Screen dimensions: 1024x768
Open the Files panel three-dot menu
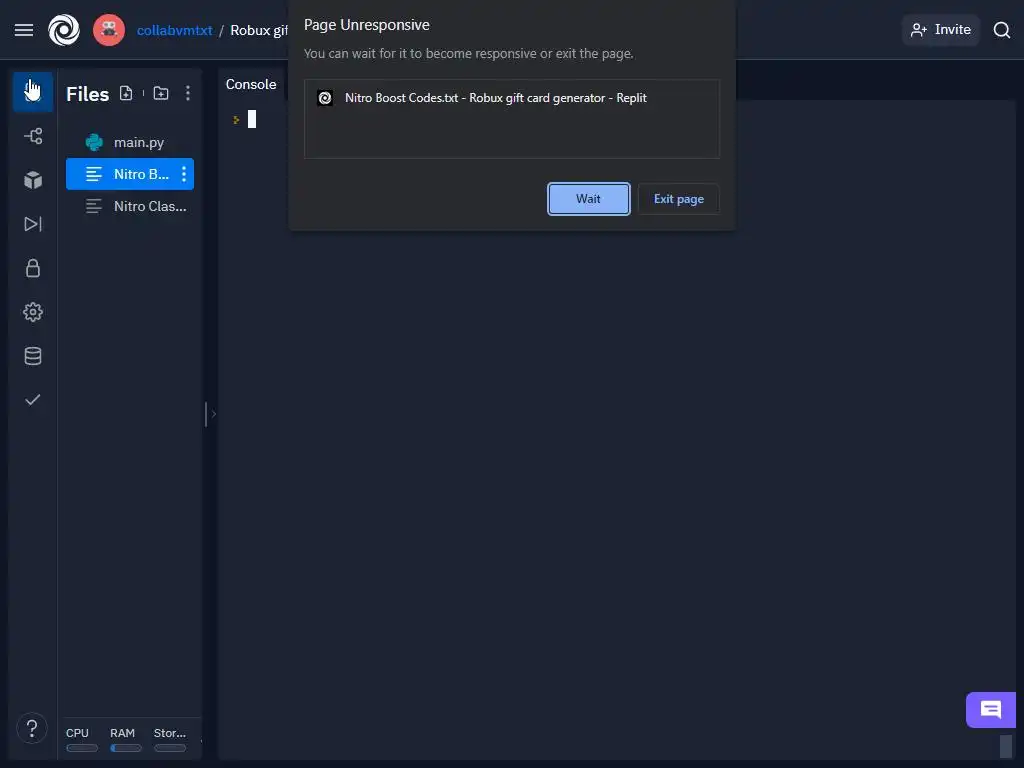(x=188, y=93)
